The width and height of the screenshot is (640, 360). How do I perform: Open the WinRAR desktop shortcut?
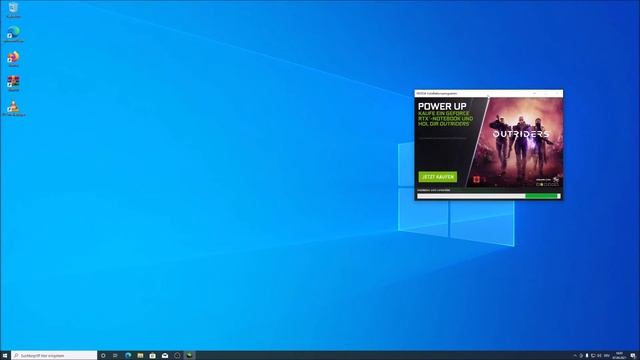(x=13, y=83)
